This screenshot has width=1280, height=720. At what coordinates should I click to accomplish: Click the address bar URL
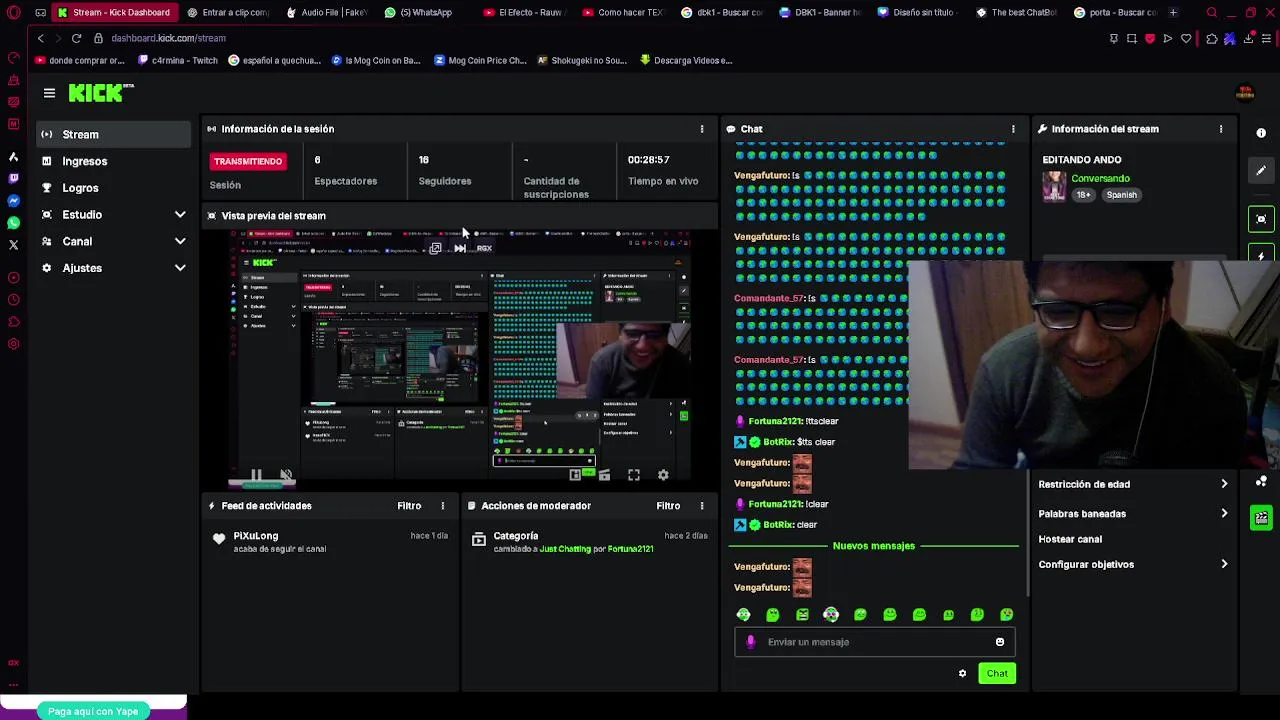168,38
